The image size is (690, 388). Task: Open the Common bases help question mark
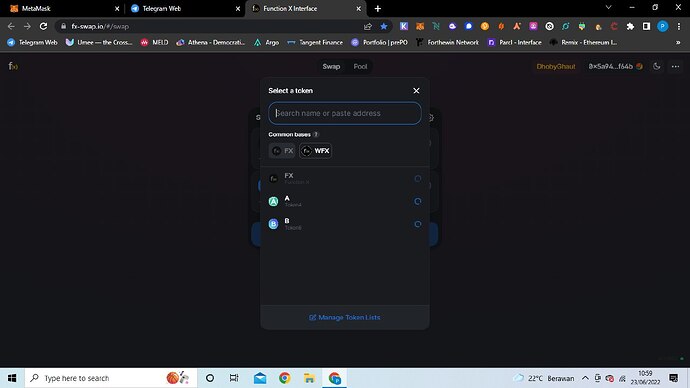316,135
